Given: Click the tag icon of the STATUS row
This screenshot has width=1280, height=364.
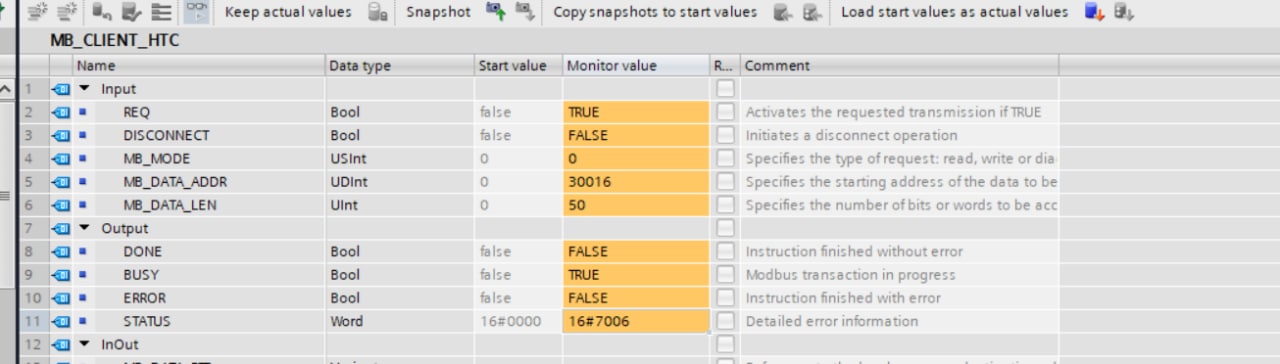Looking at the screenshot, I should click(60, 321).
